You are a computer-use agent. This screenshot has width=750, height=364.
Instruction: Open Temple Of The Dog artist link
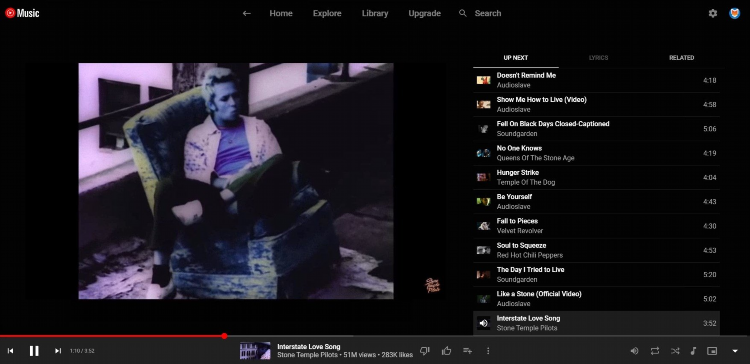[526, 182]
